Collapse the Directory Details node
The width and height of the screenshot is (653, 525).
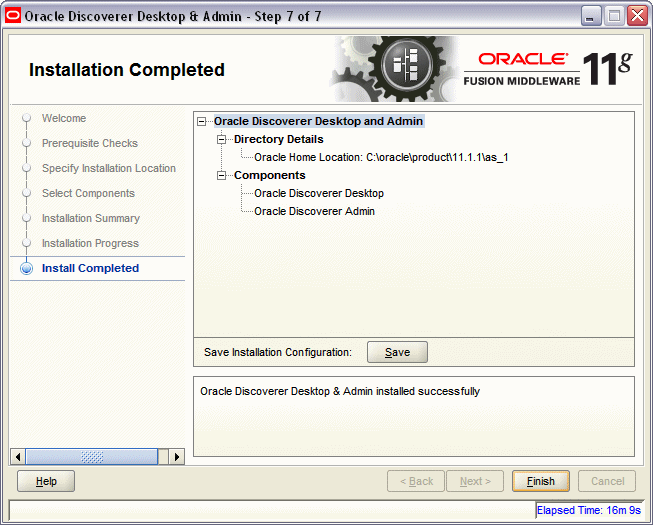tap(222, 139)
